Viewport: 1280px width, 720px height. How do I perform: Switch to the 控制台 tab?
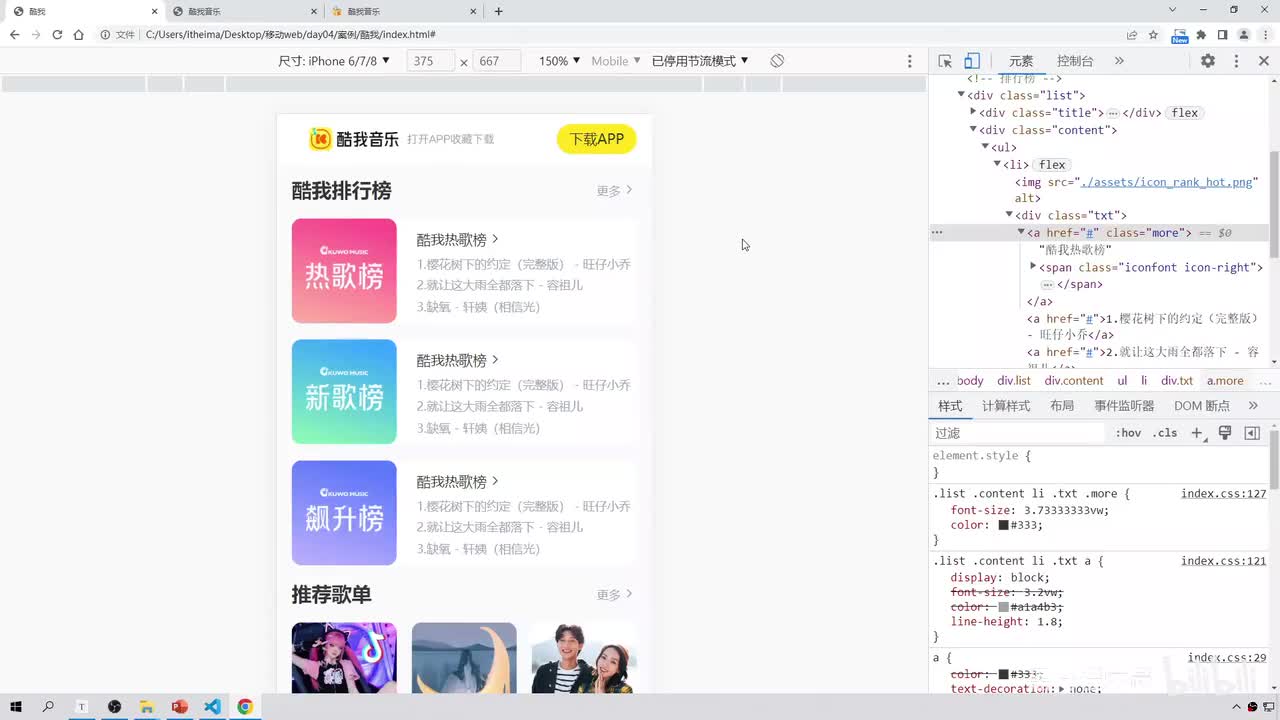point(1075,61)
